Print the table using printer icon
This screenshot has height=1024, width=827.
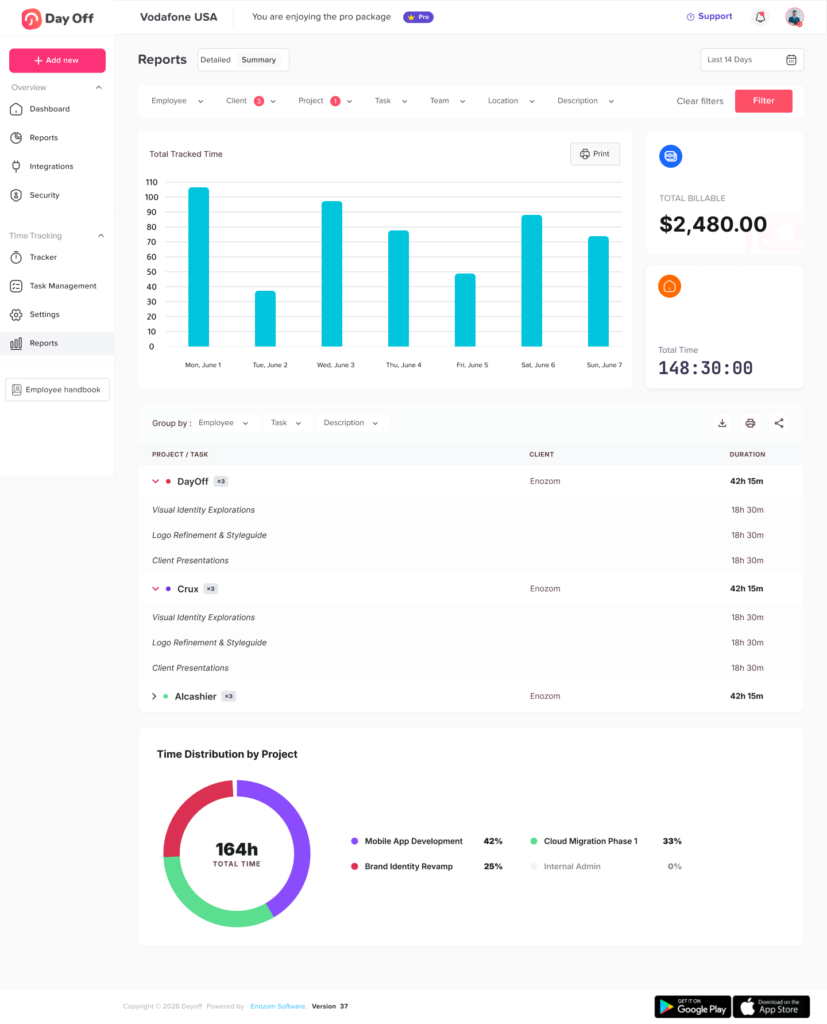750,423
